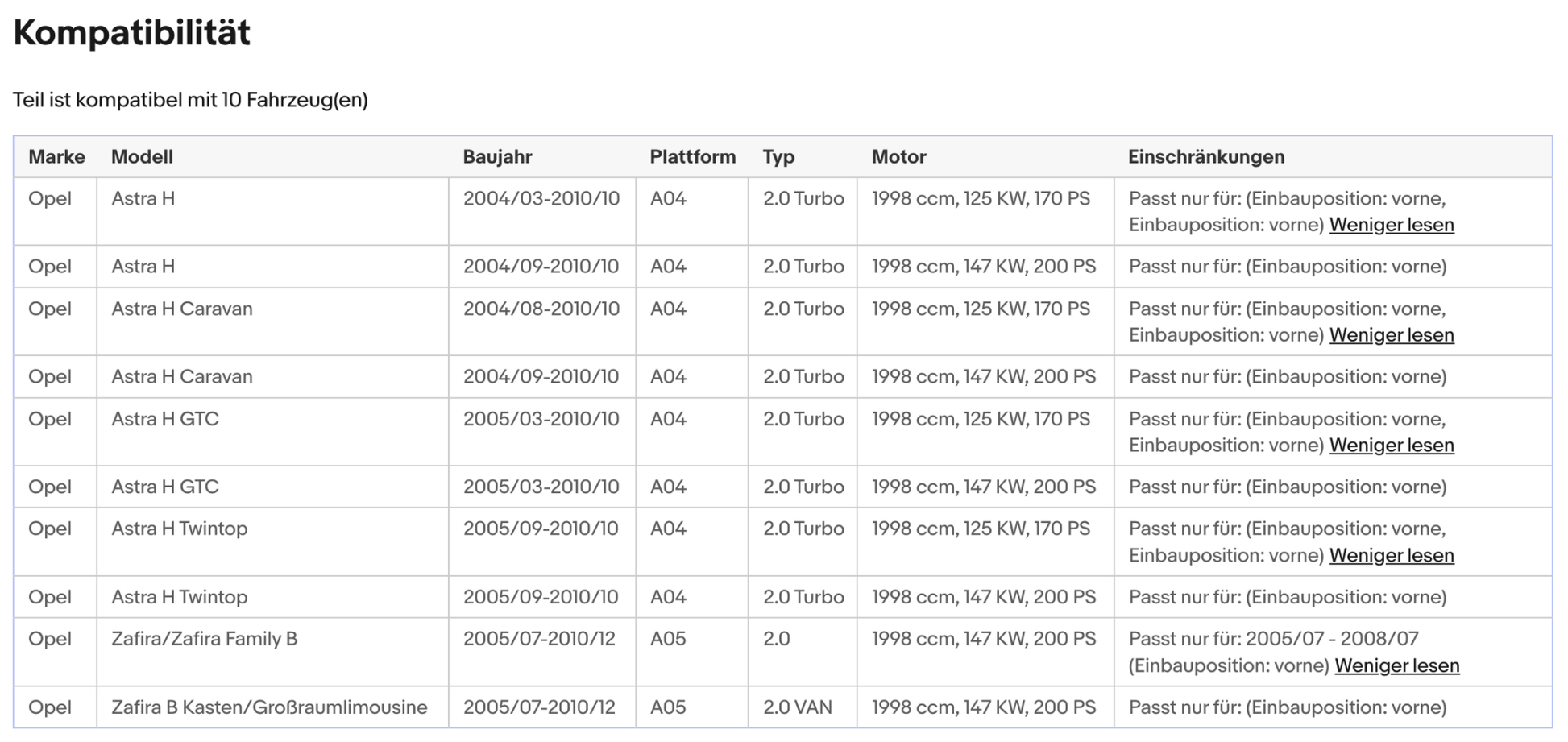
Task: Select the Typ column header
Action: click(x=778, y=157)
